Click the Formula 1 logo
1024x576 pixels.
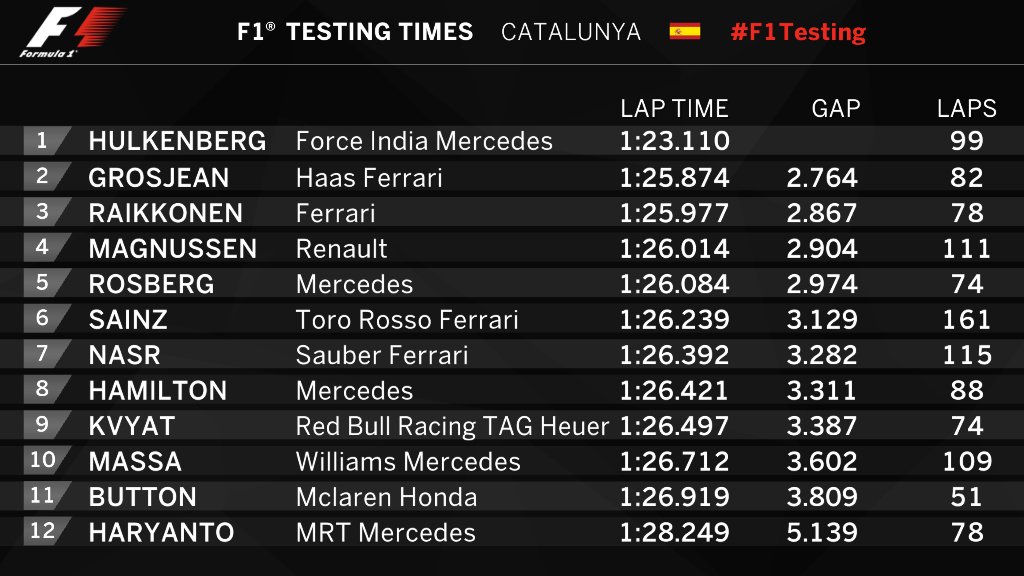[72, 32]
